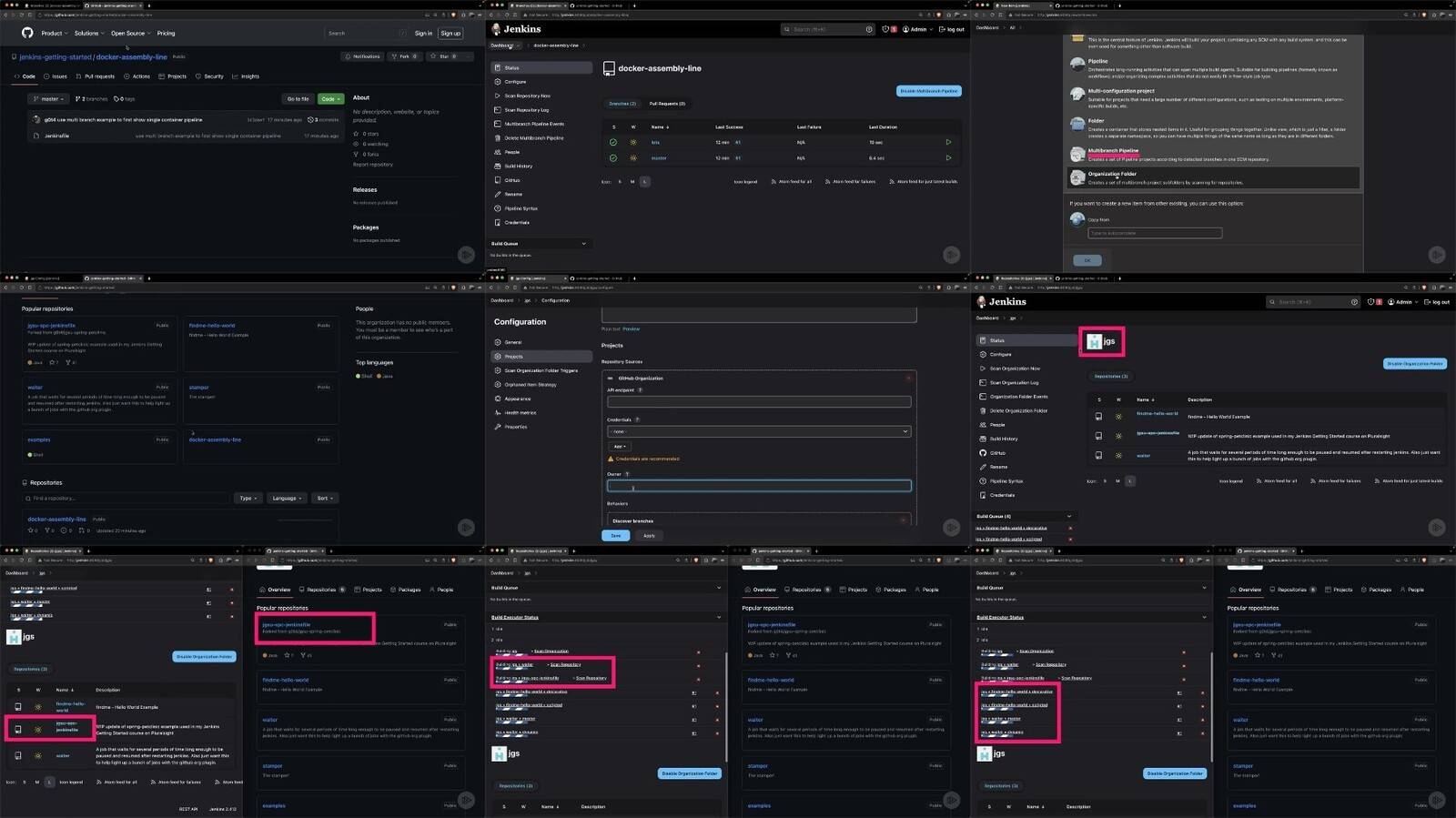Select the Multi-configuration project item type icon

[1077, 94]
